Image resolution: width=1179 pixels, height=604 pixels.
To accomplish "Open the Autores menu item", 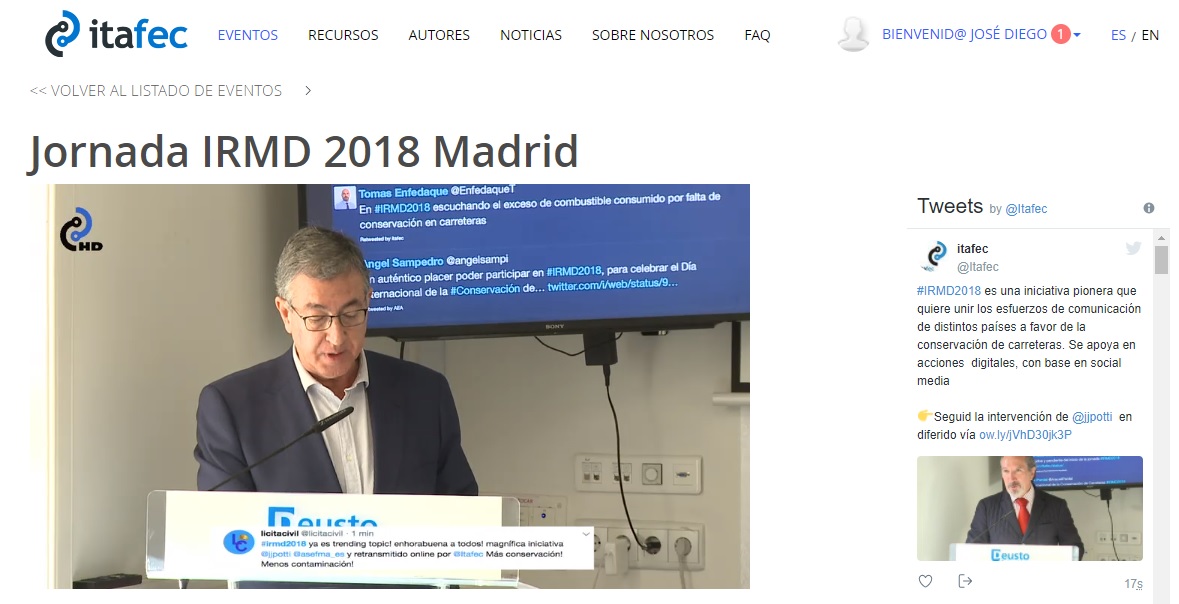I will pos(439,35).
